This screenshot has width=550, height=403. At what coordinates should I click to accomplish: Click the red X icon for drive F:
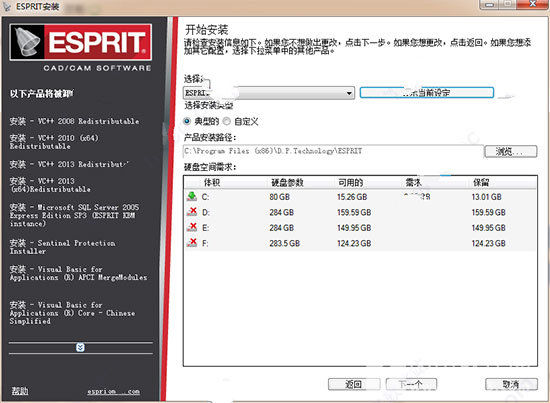[x=192, y=242]
